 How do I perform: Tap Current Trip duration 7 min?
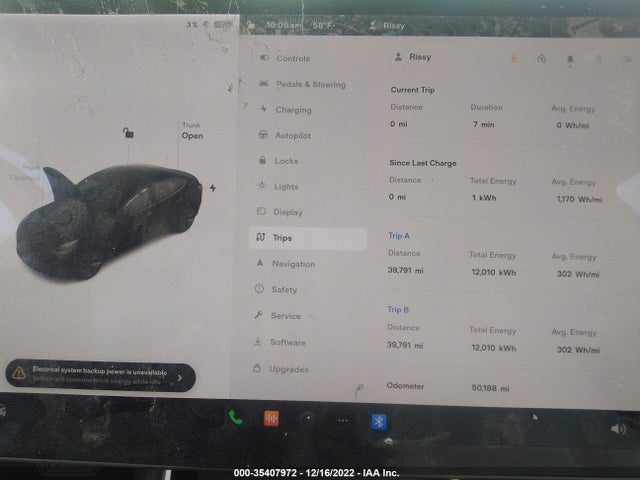(x=484, y=124)
